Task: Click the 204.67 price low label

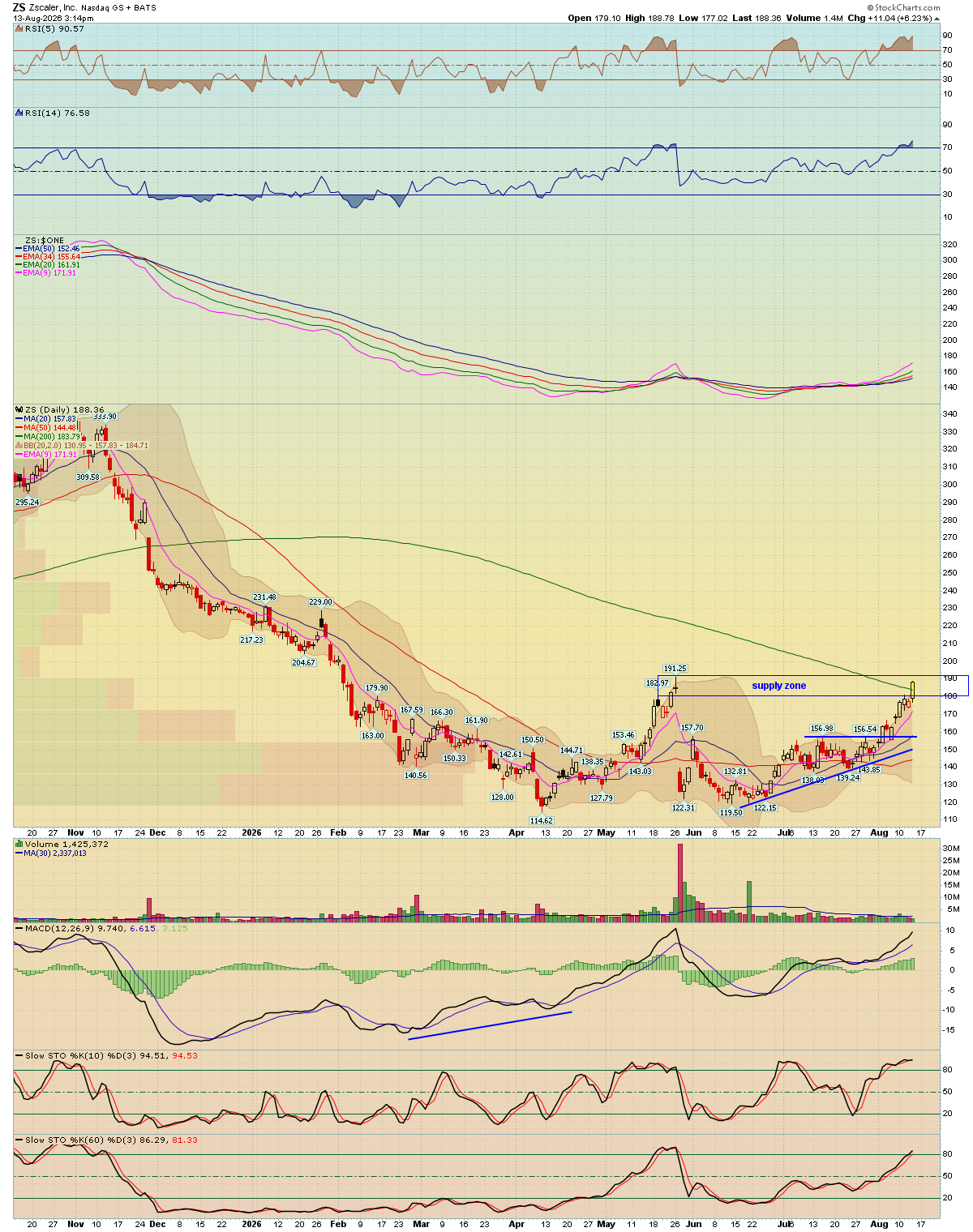Action: tap(303, 662)
